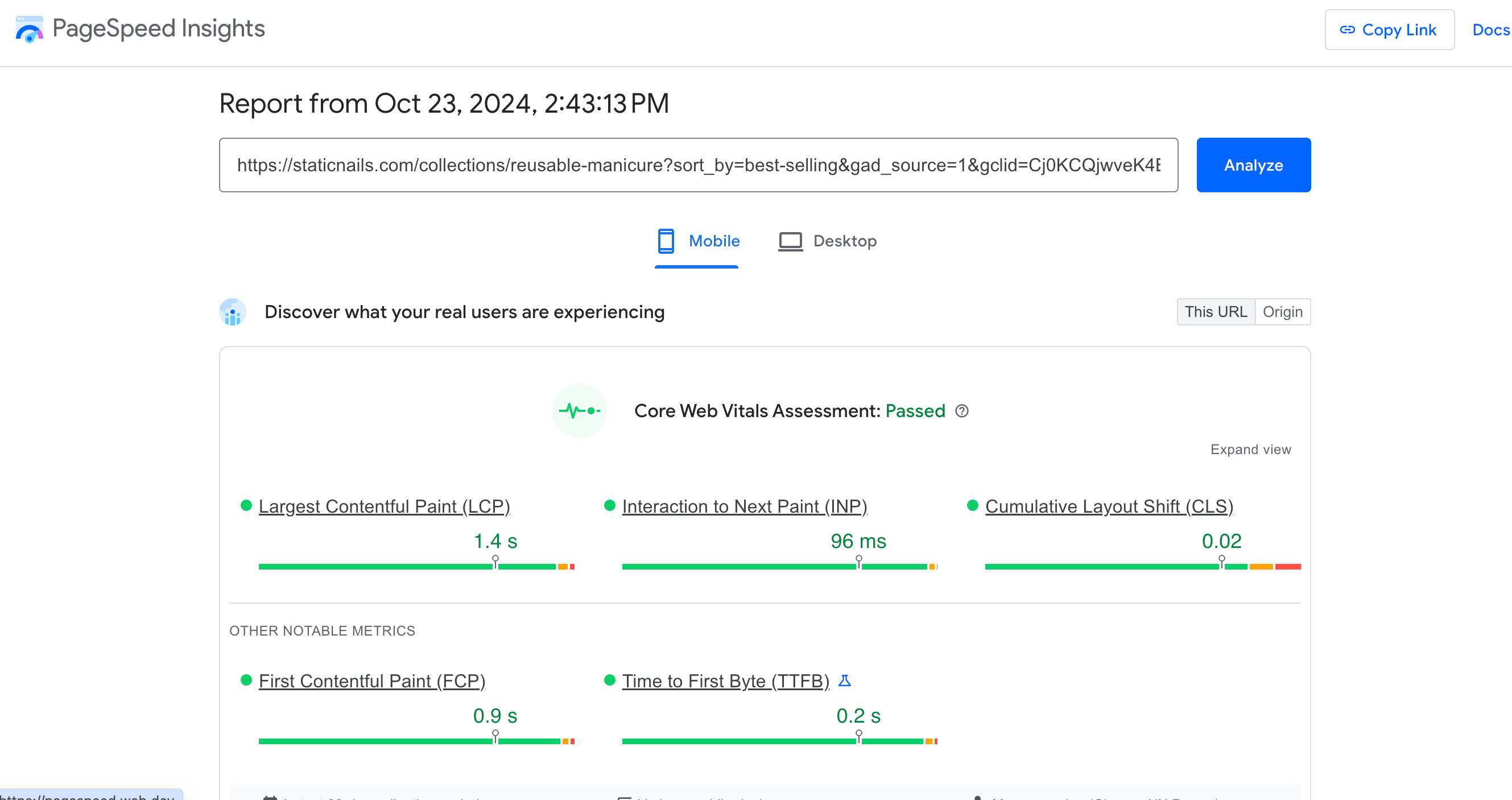Click the mobile phone icon
The image size is (1512, 800).
click(666, 241)
